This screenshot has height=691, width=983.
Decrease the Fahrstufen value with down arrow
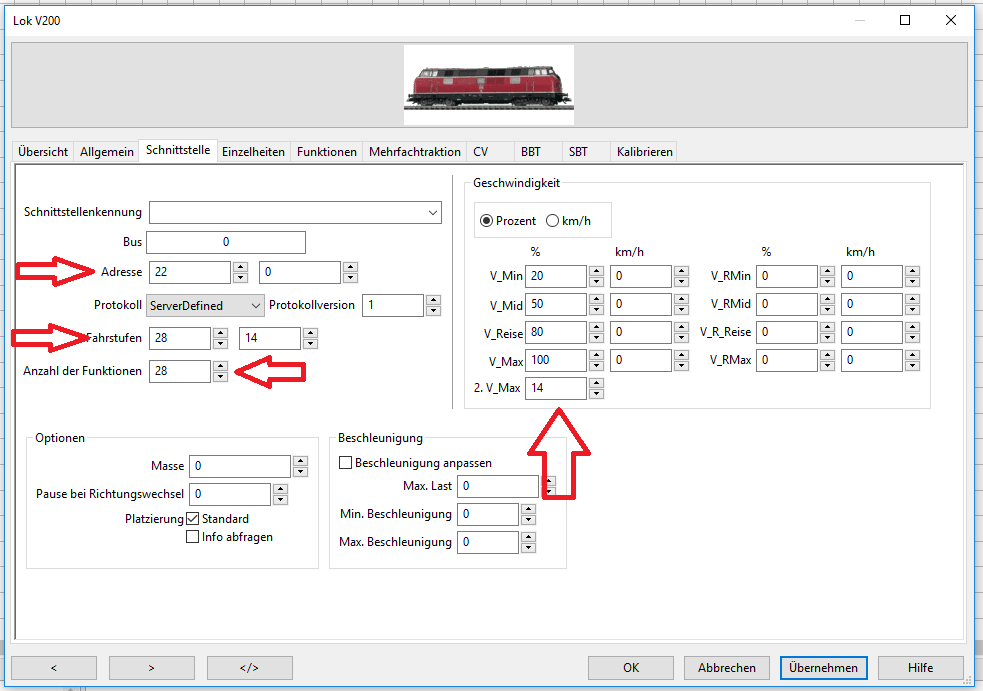pos(220,344)
